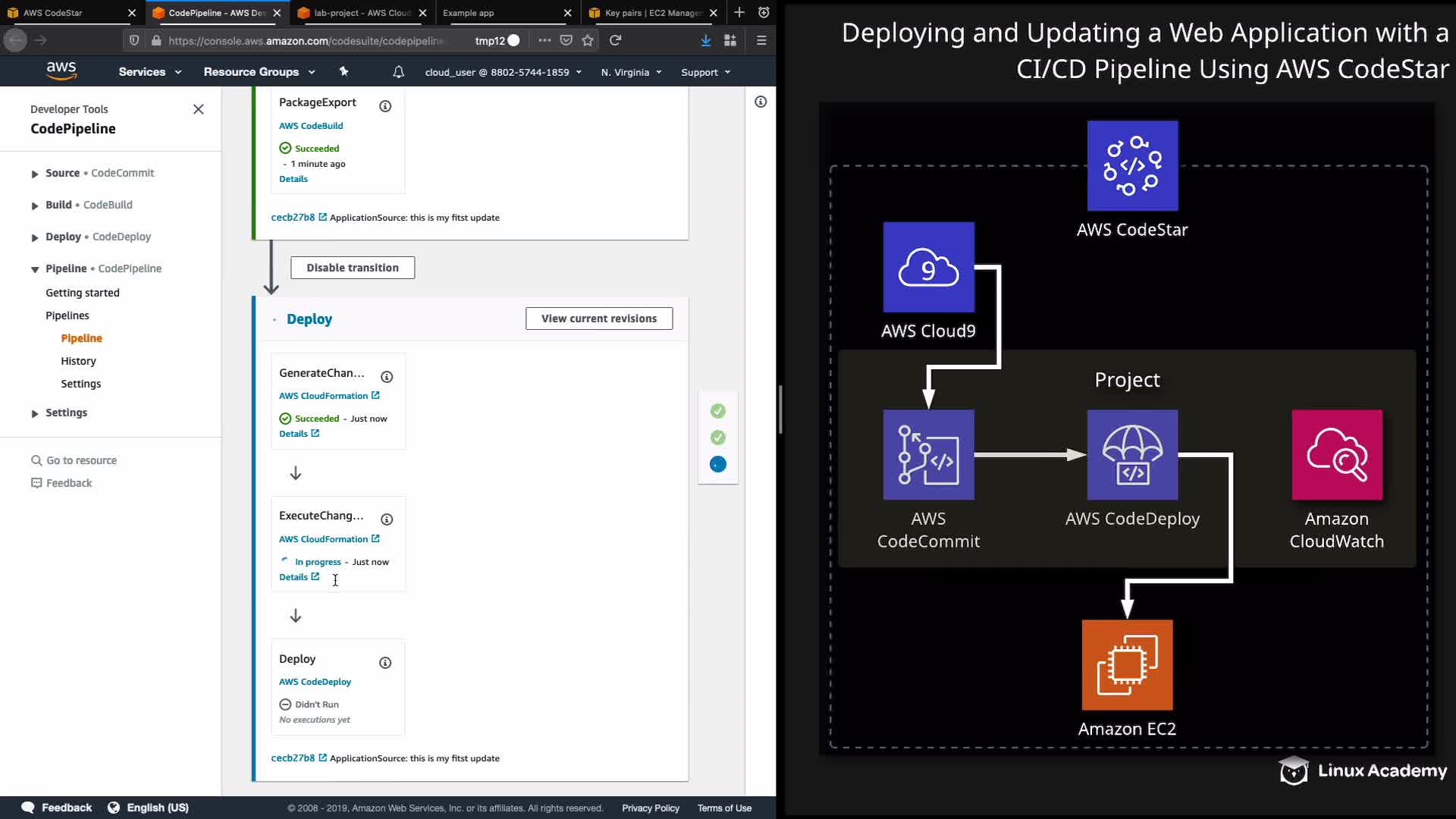Open the AWS notifications bell
The image size is (1456, 819).
tap(398, 72)
